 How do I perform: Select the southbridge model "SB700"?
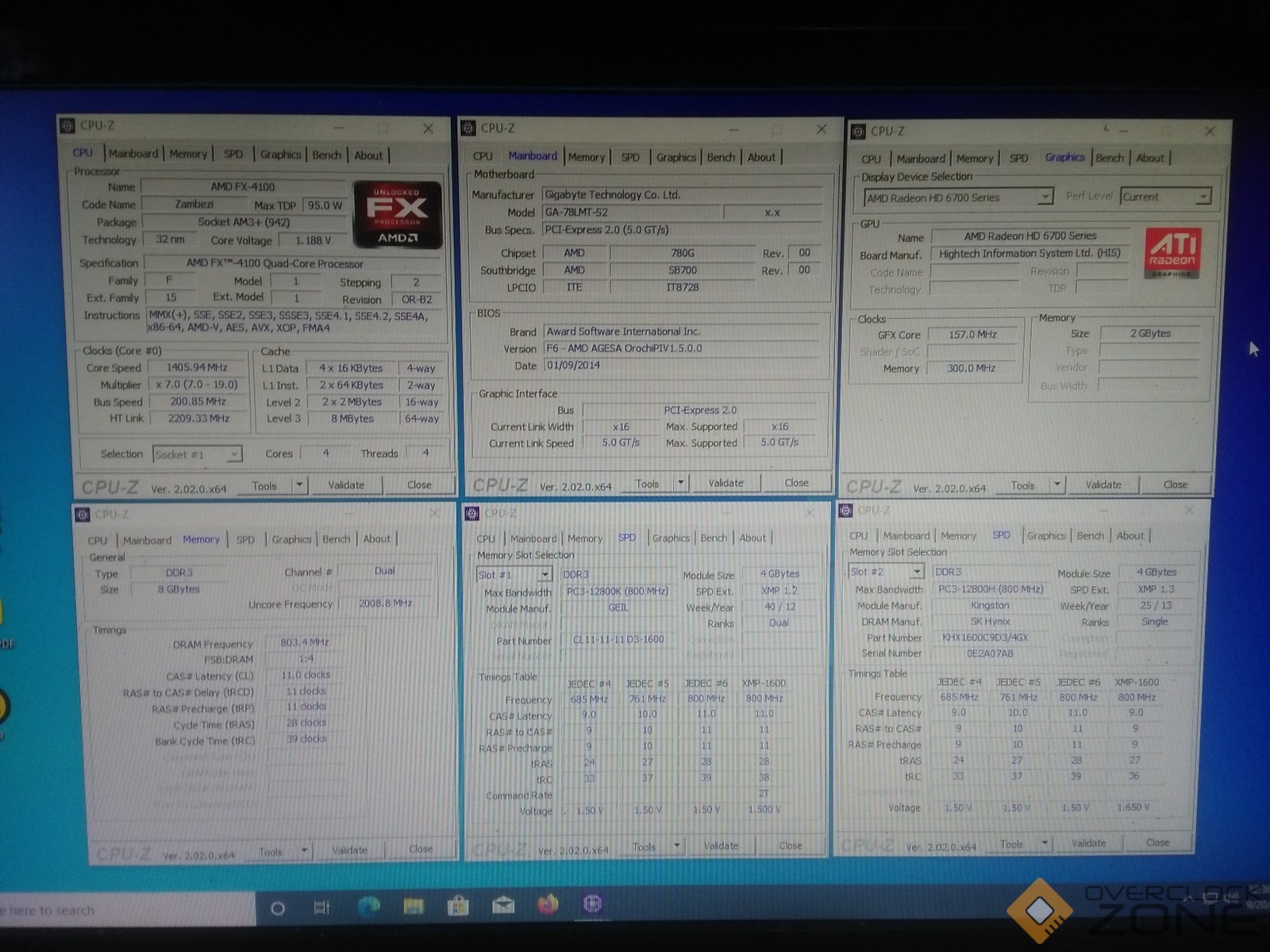[x=683, y=270]
